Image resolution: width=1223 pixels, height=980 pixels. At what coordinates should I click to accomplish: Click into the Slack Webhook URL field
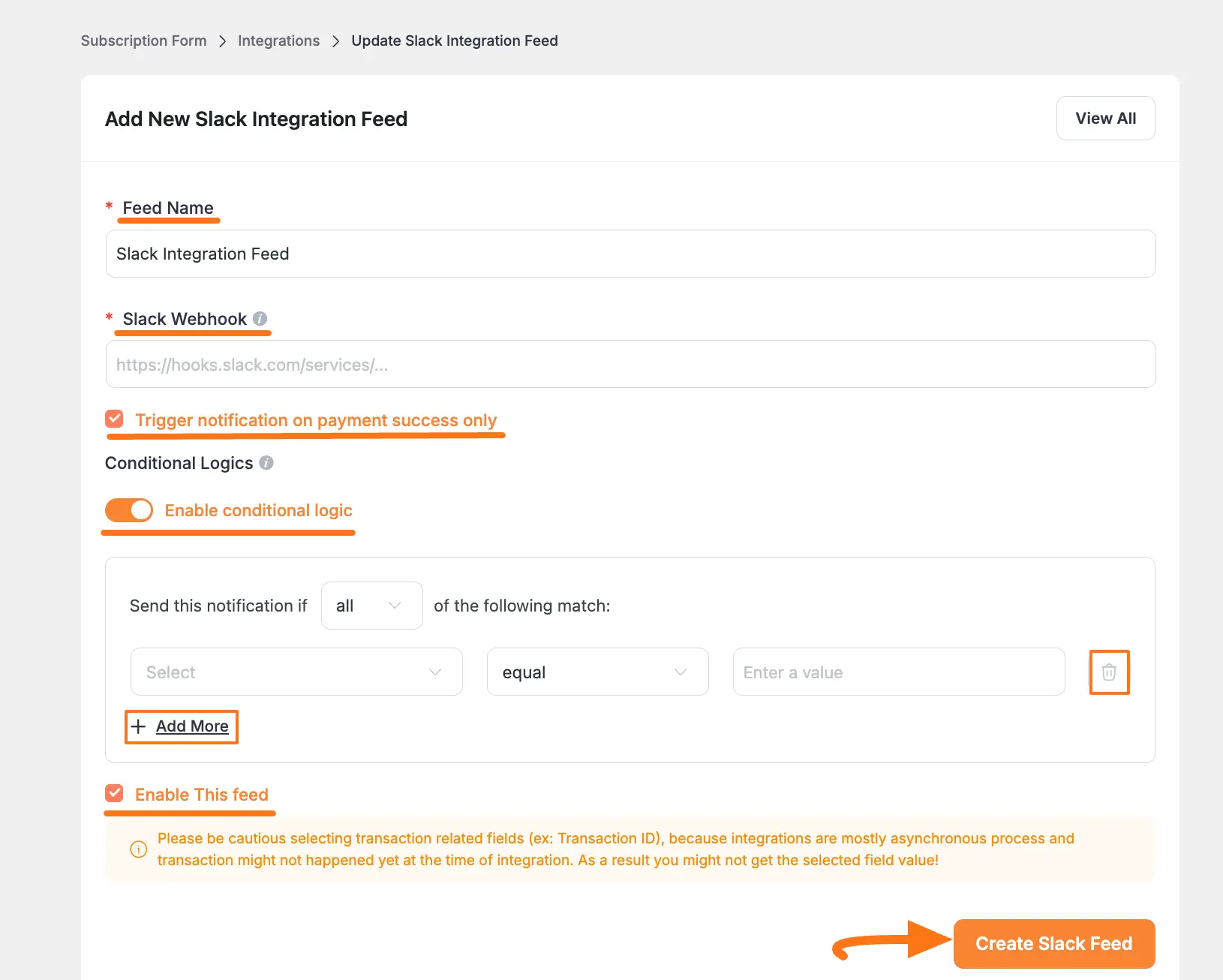tap(630, 365)
